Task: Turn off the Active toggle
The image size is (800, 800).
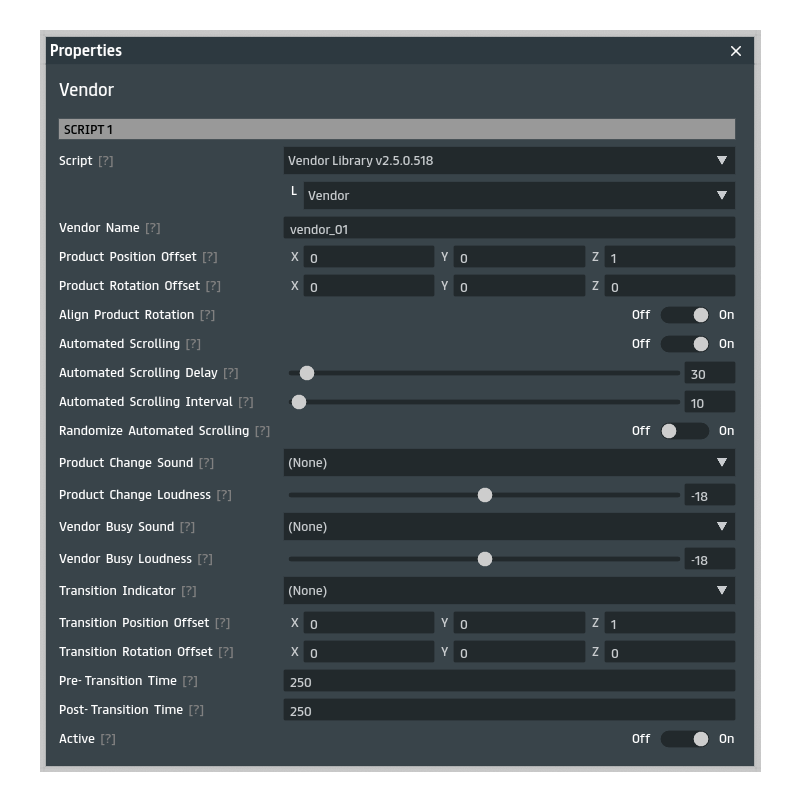Action: (x=685, y=739)
